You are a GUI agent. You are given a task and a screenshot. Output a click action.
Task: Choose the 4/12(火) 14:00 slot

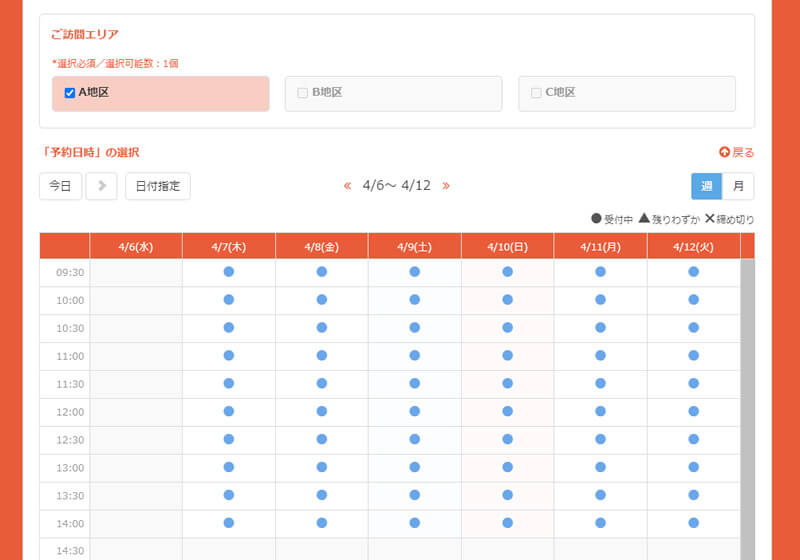click(x=693, y=523)
